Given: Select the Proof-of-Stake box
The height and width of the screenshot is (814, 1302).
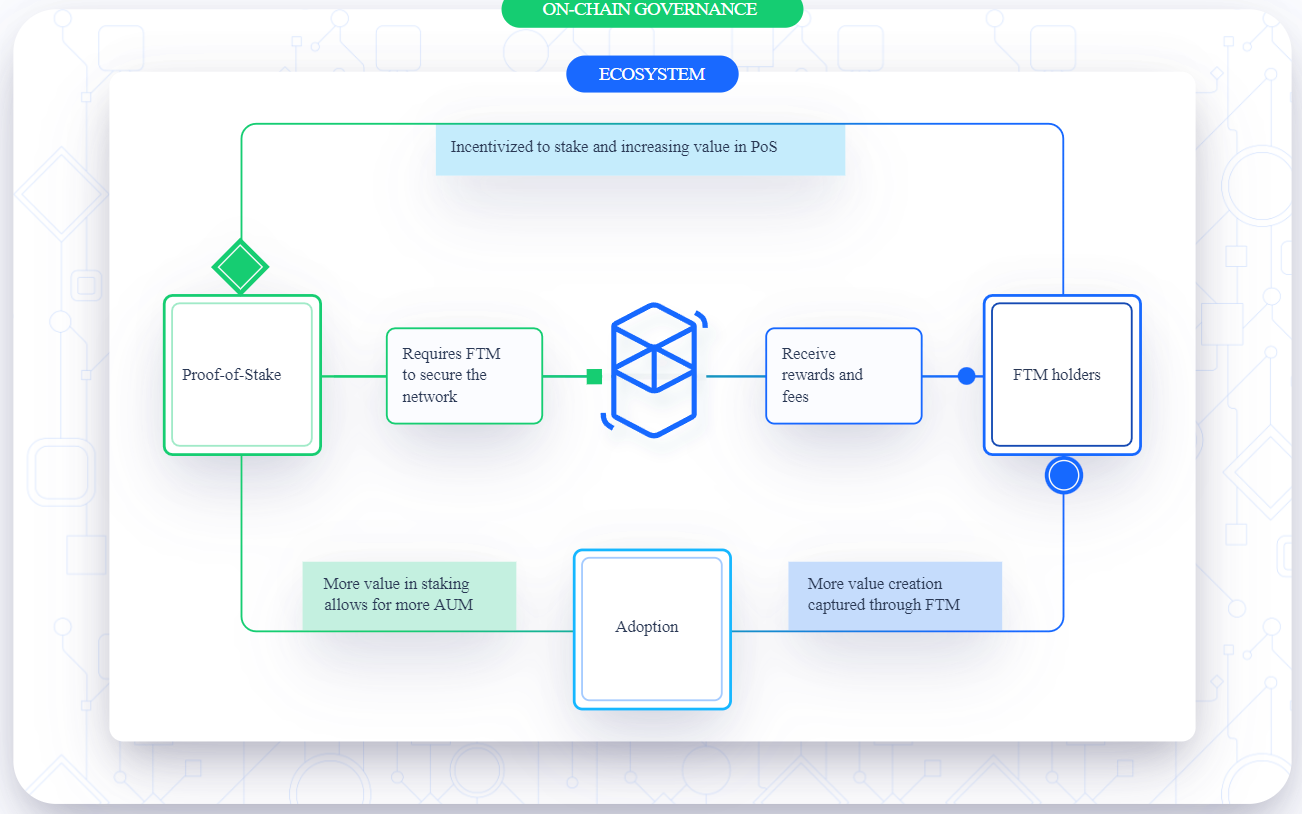Looking at the screenshot, I should (242, 375).
